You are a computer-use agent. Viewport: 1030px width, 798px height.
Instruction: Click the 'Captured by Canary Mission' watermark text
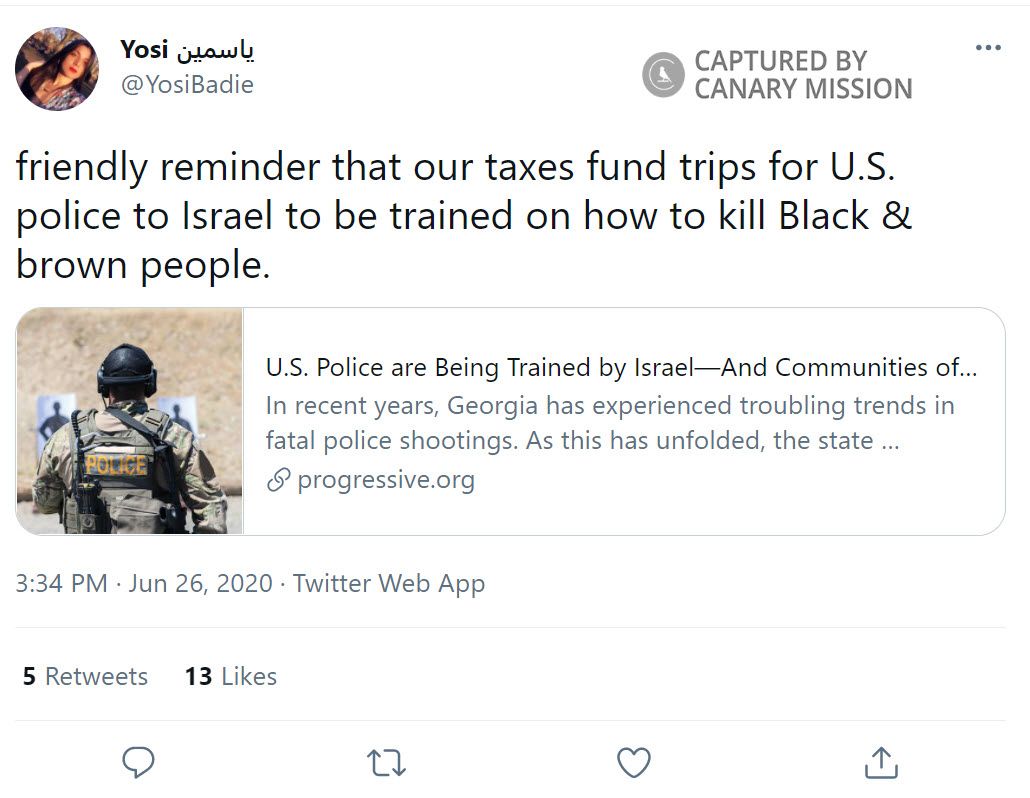click(802, 75)
